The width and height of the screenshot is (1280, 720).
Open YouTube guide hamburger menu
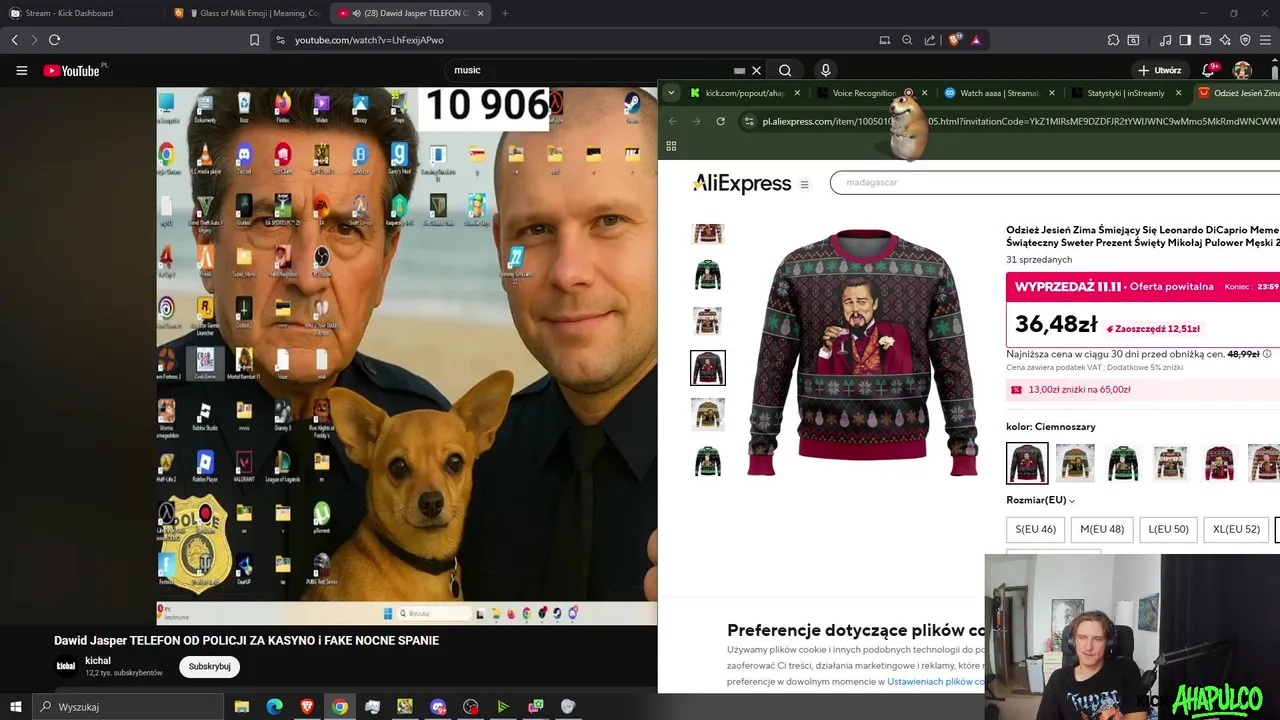click(21, 70)
